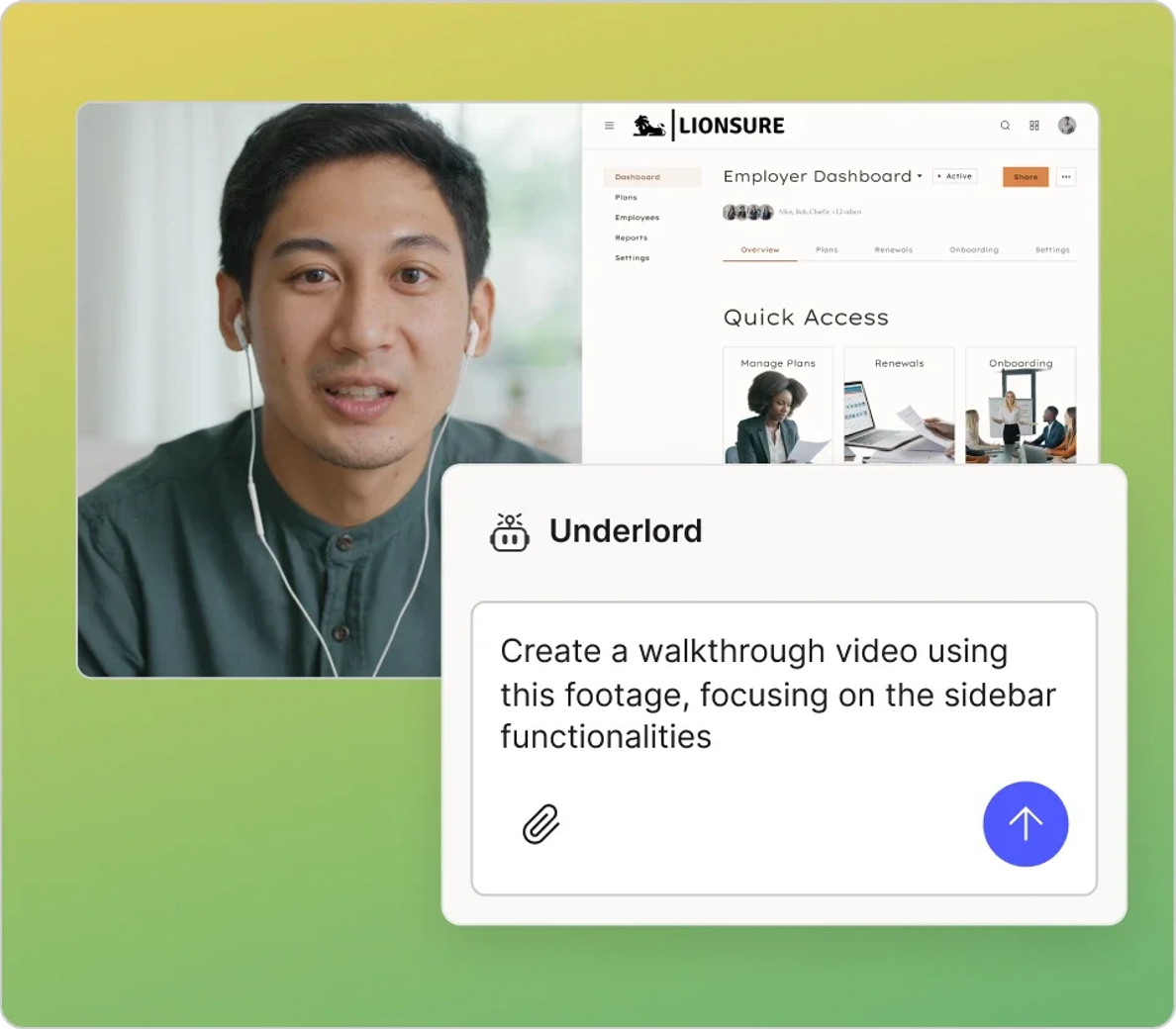Switch to the Renewals tab
This screenshot has width=1176, height=1029.
pyautogui.click(x=893, y=249)
